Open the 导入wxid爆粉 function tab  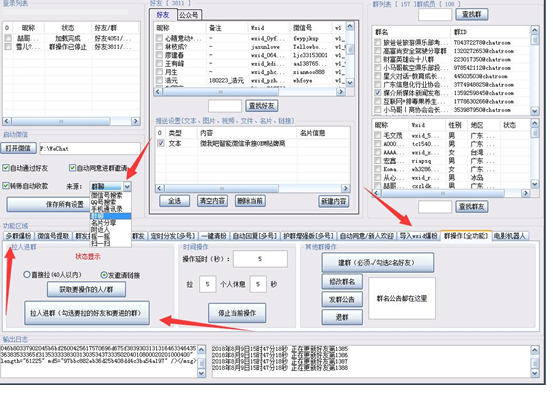click(x=419, y=236)
